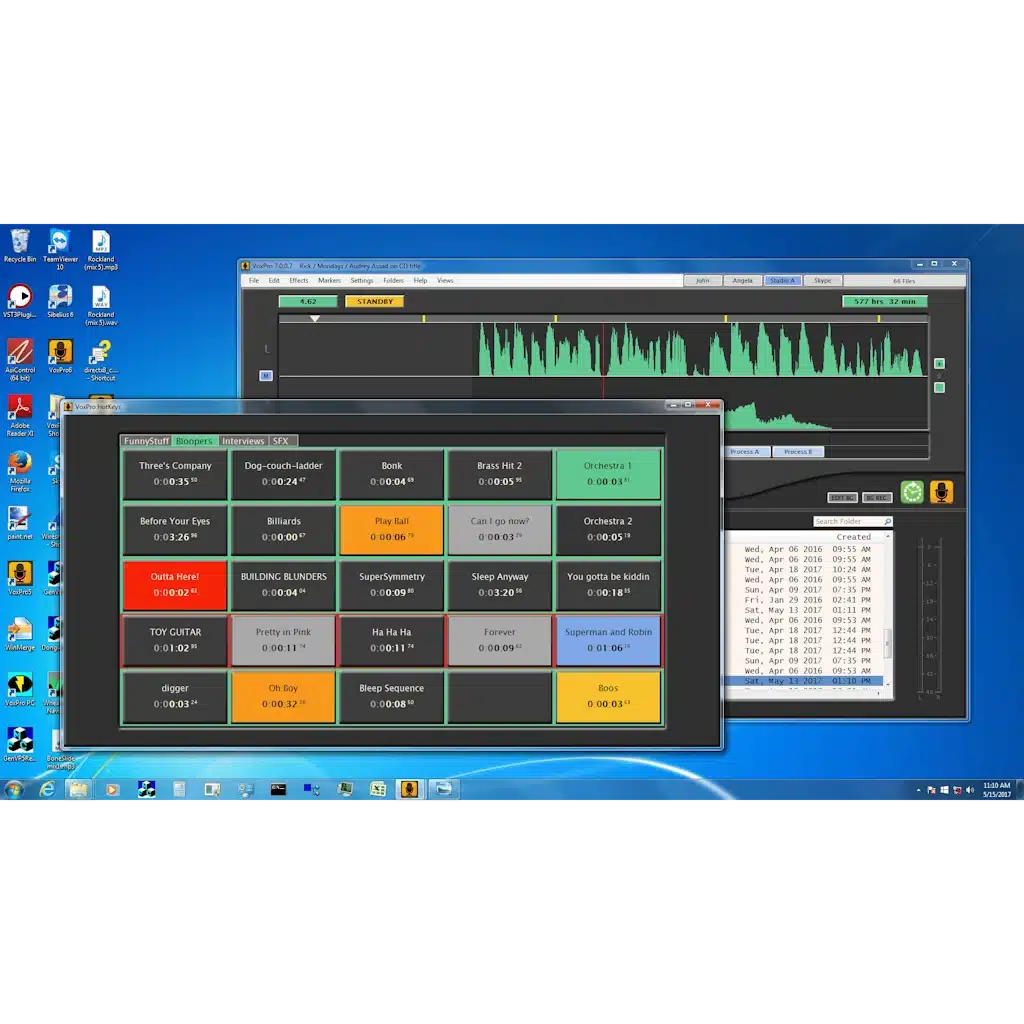This screenshot has height=1024, width=1024.
Task: Switch to the Bloopers hotkey tab
Action: (x=194, y=441)
